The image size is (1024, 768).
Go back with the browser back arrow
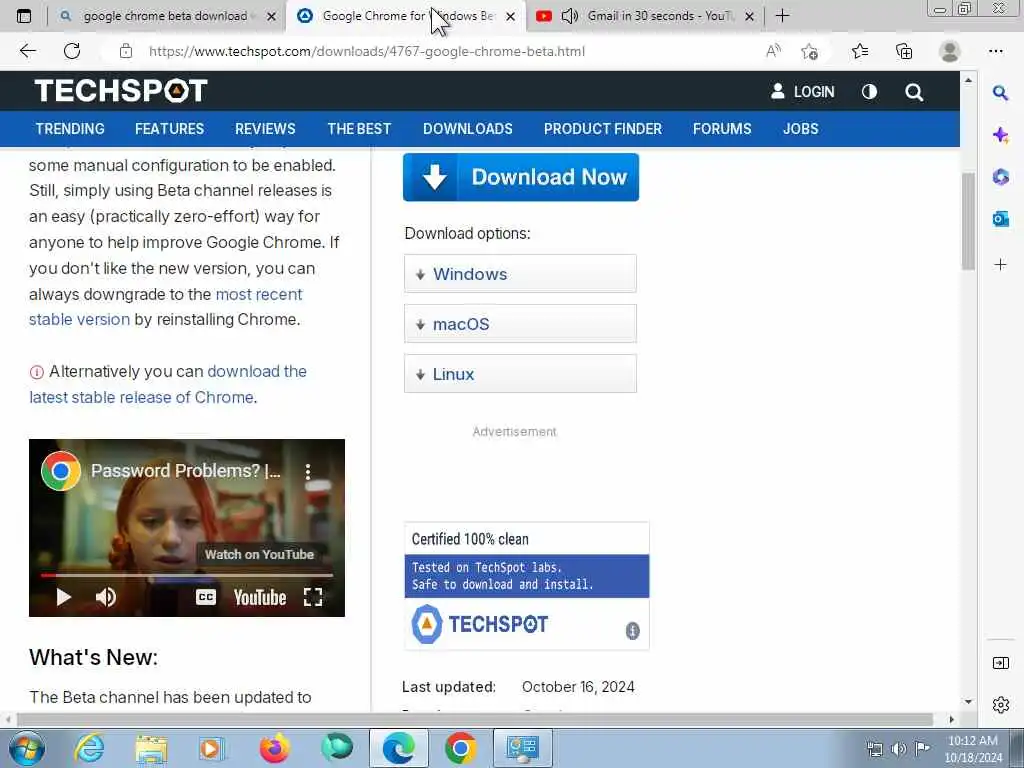pyautogui.click(x=27, y=51)
